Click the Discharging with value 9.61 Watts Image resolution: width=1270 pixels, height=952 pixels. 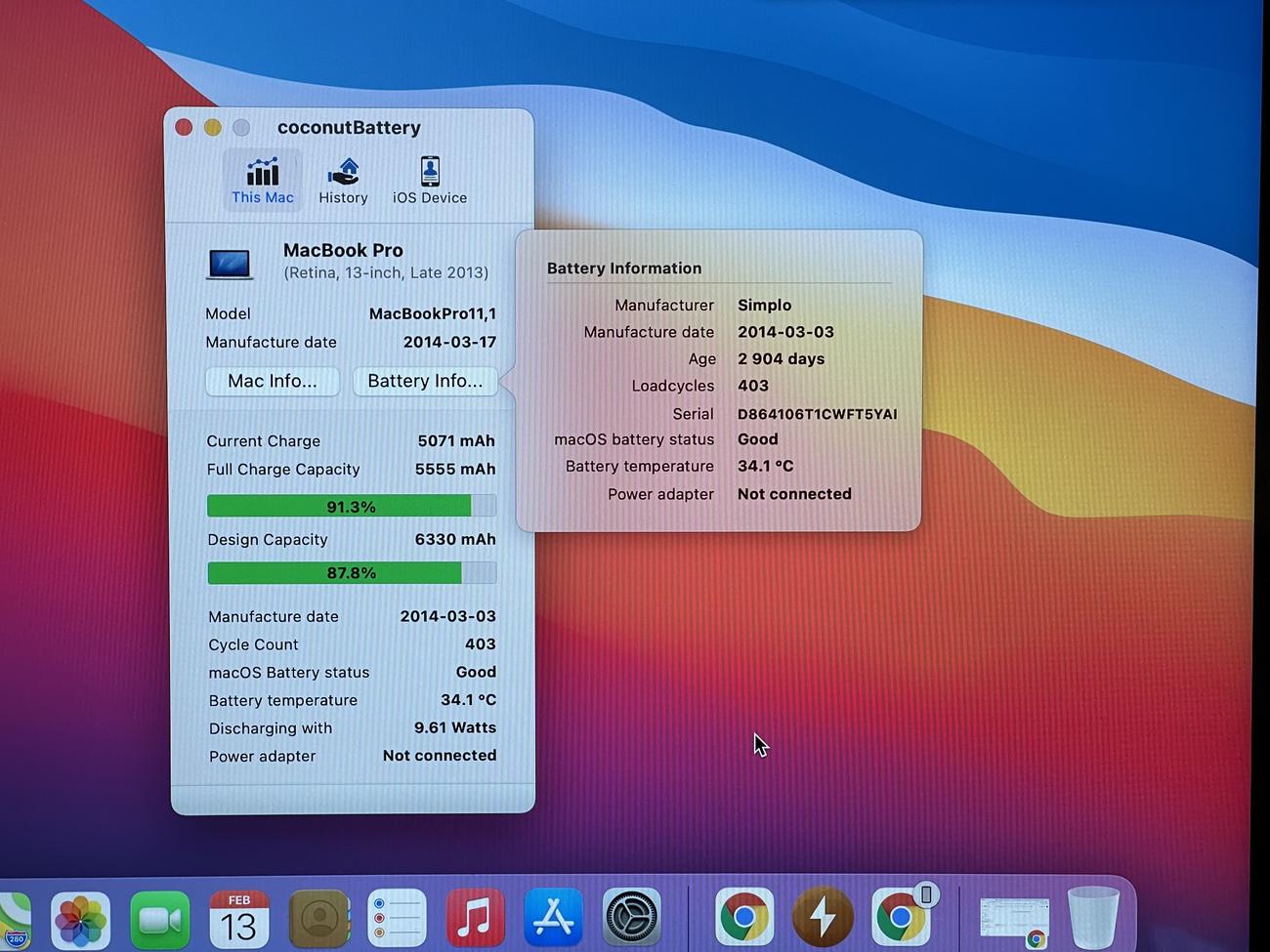click(455, 727)
